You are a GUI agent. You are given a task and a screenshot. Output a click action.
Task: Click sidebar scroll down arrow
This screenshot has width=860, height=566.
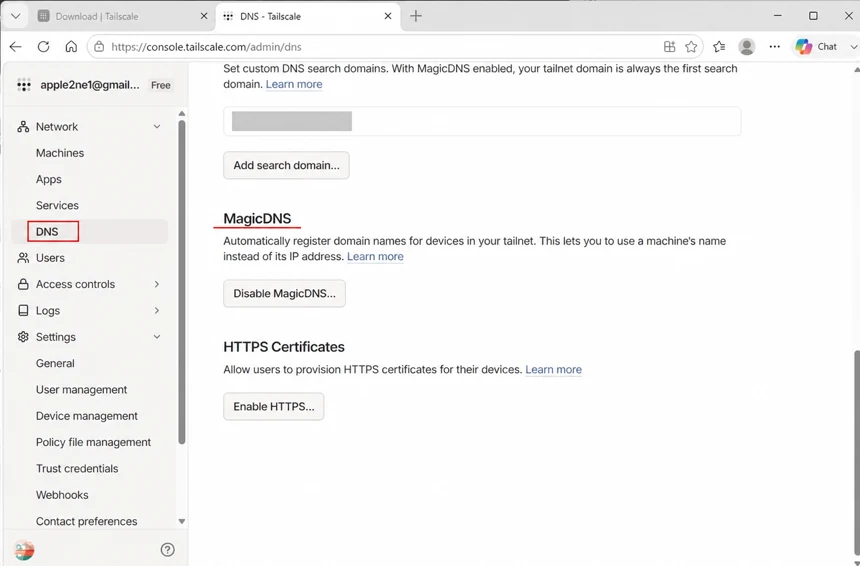click(x=182, y=522)
